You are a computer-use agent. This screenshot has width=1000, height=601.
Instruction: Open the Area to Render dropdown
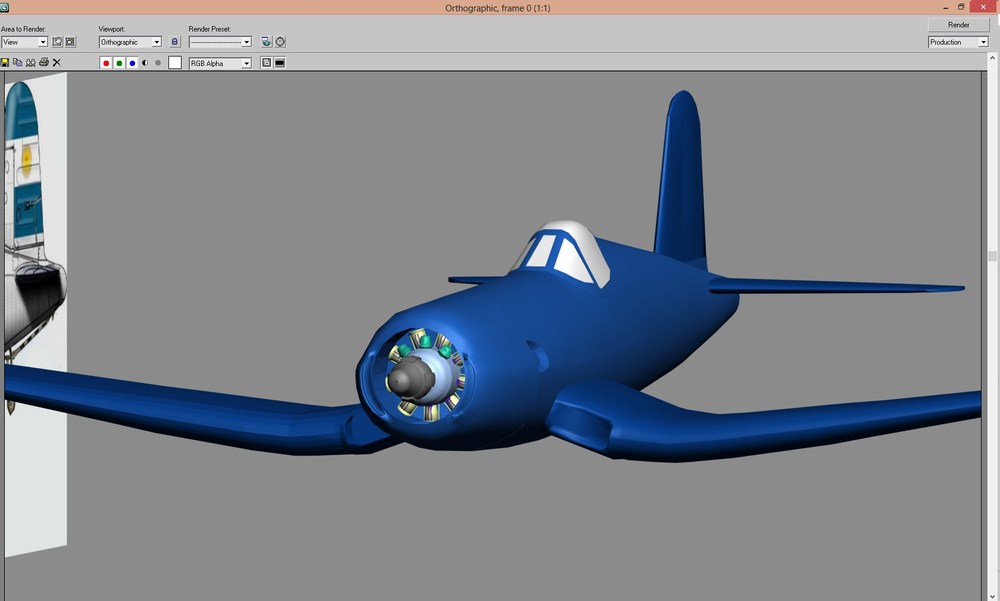coord(24,42)
